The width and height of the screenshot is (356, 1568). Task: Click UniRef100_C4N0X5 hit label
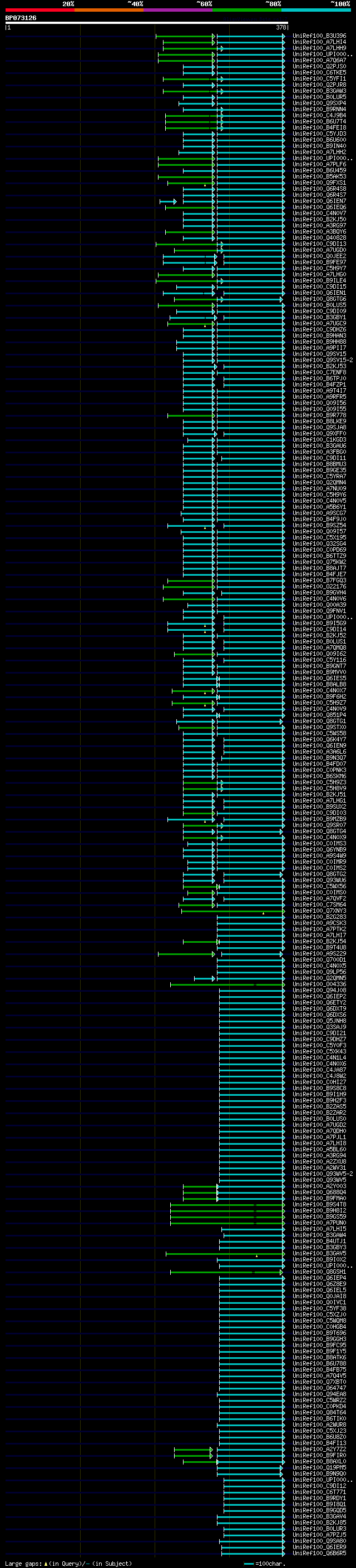(319, 966)
